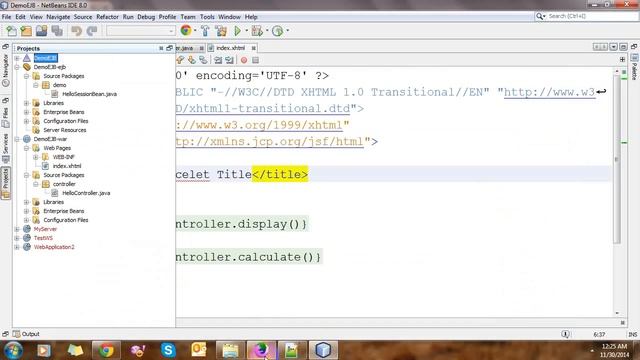Select the TestWS project
The width and height of the screenshot is (640, 360).
pyautogui.click(x=43, y=238)
